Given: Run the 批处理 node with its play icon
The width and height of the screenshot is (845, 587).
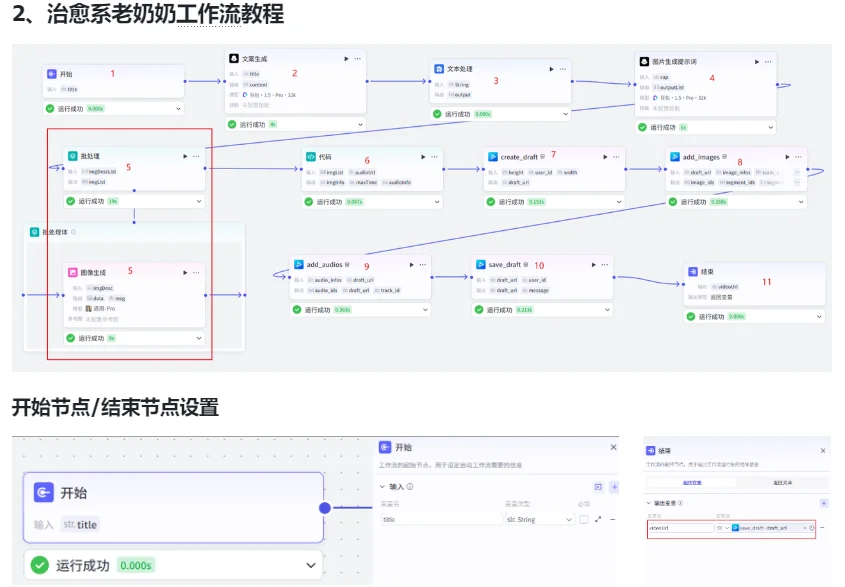Looking at the screenshot, I should (185, 156).
